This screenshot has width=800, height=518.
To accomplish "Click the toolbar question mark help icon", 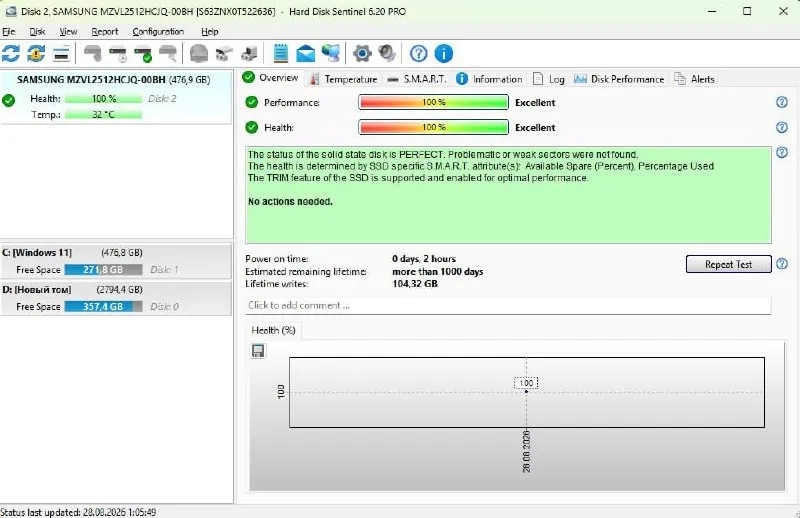I will coord(418,53).
